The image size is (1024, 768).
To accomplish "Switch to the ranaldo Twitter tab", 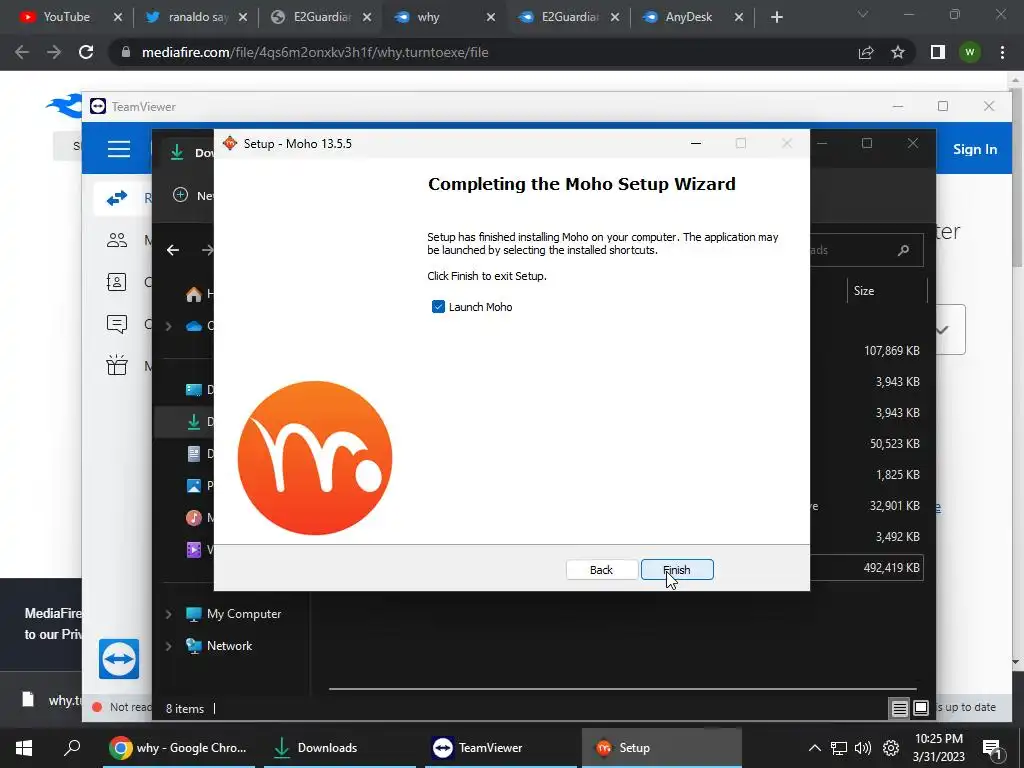I will tap(194, 17).
